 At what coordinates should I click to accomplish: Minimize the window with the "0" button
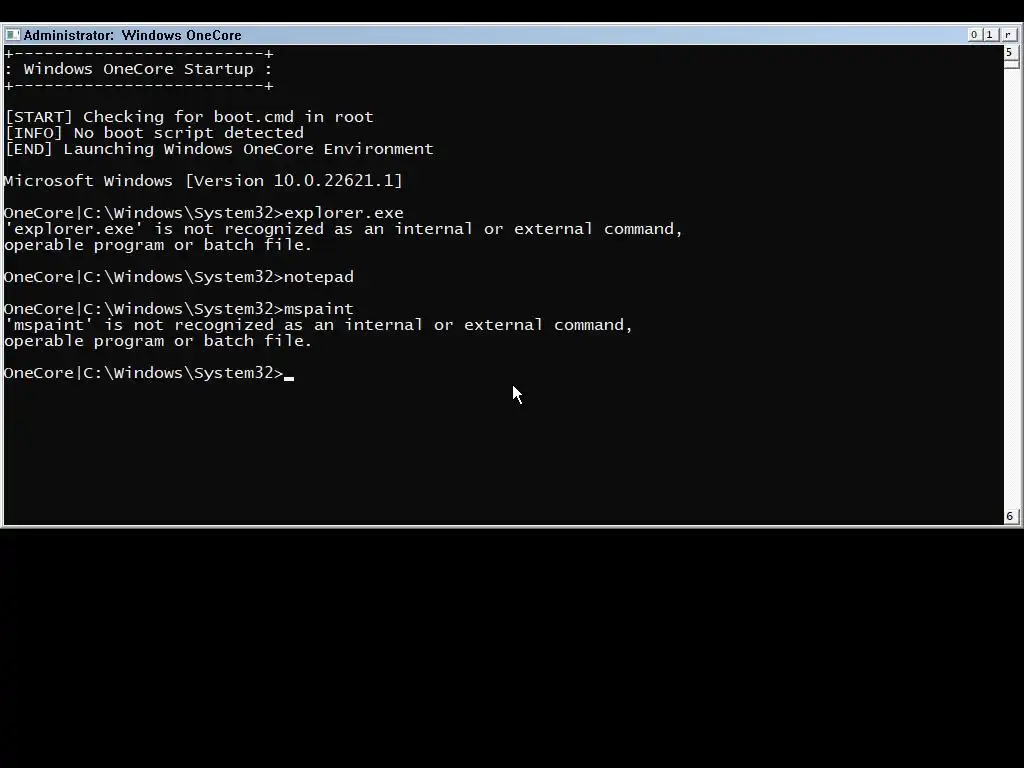point(974,35)
